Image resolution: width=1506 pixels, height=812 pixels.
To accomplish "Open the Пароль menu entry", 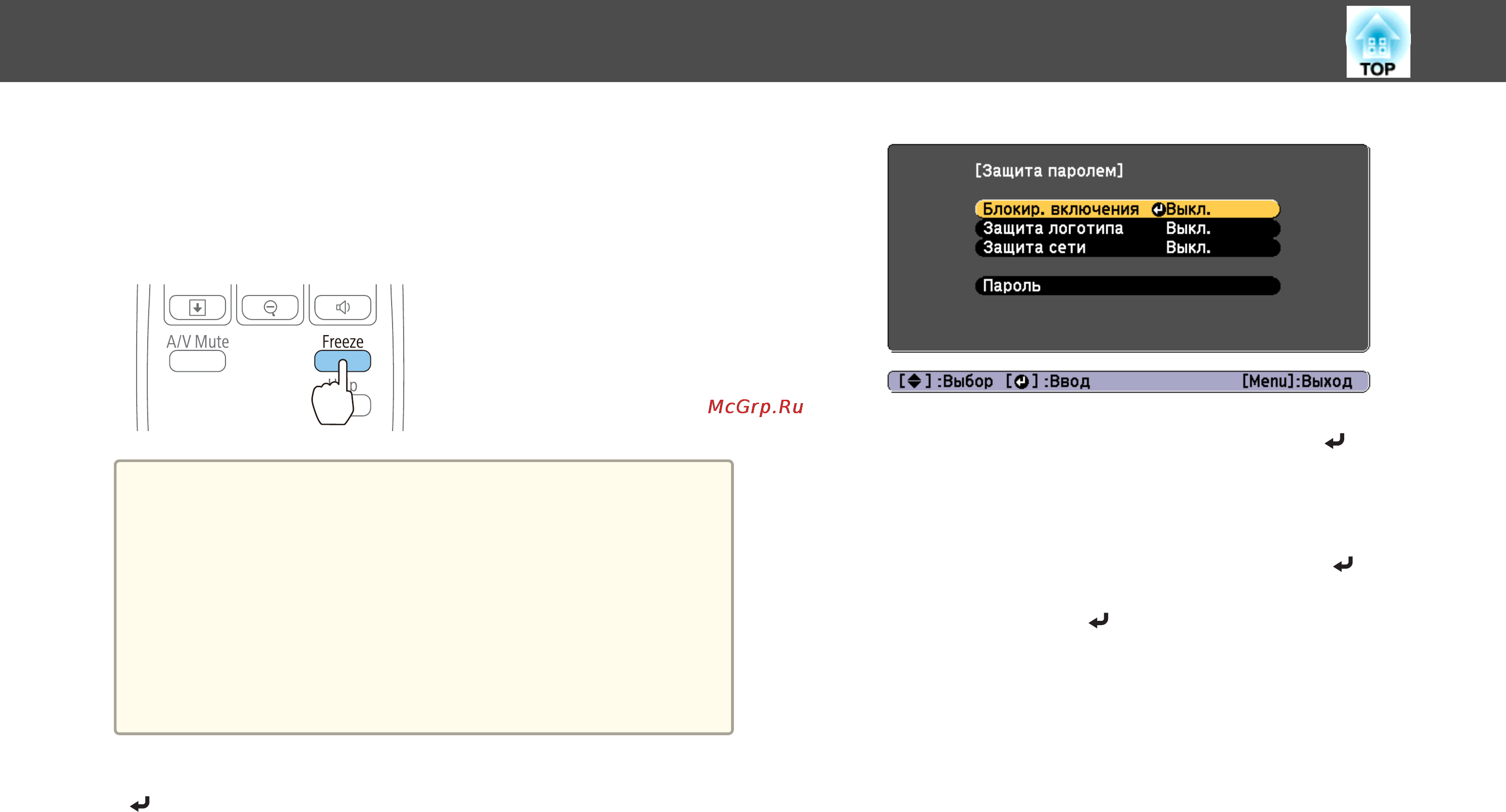I will point(1127,285).
